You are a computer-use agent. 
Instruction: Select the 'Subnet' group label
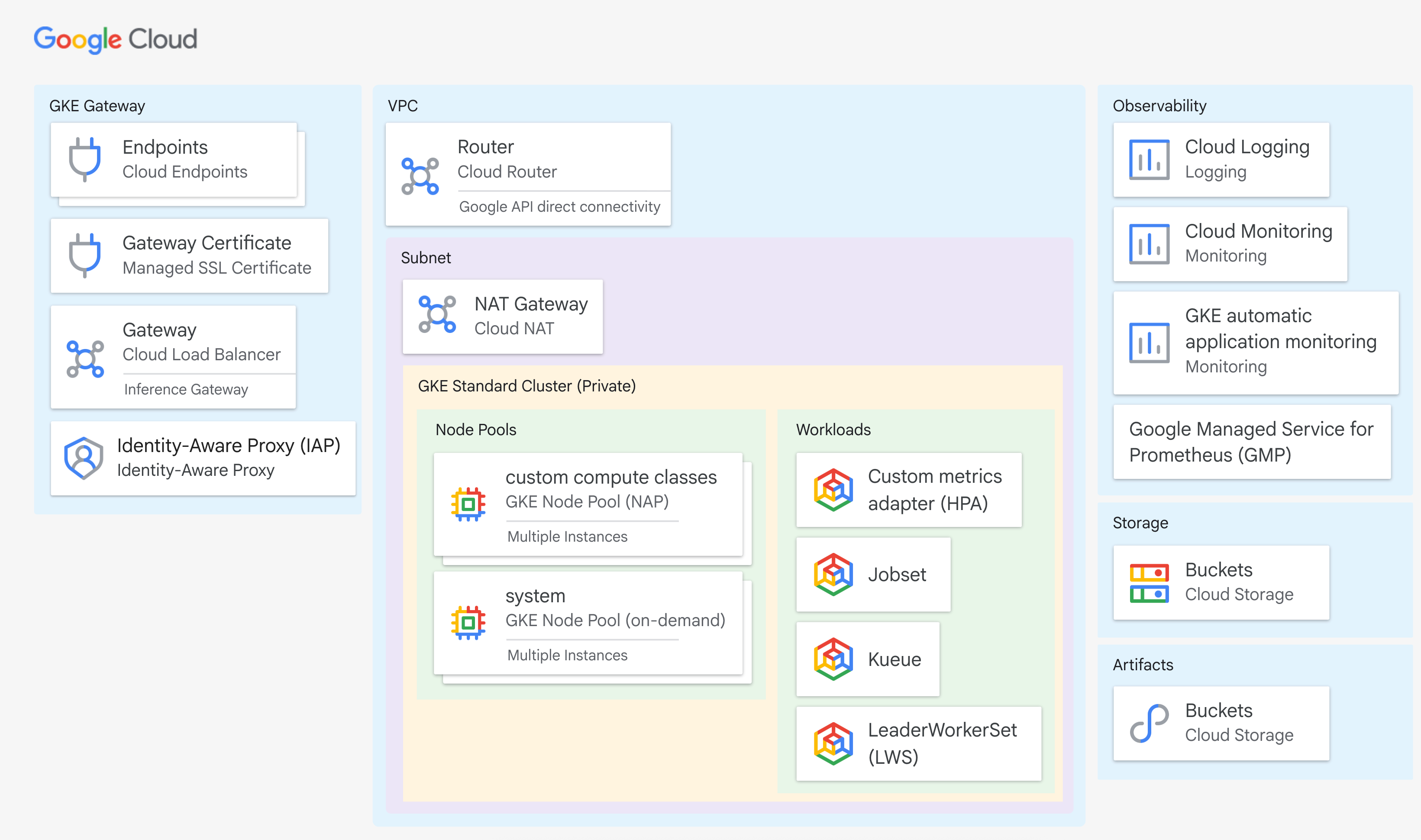coord(426,258)
